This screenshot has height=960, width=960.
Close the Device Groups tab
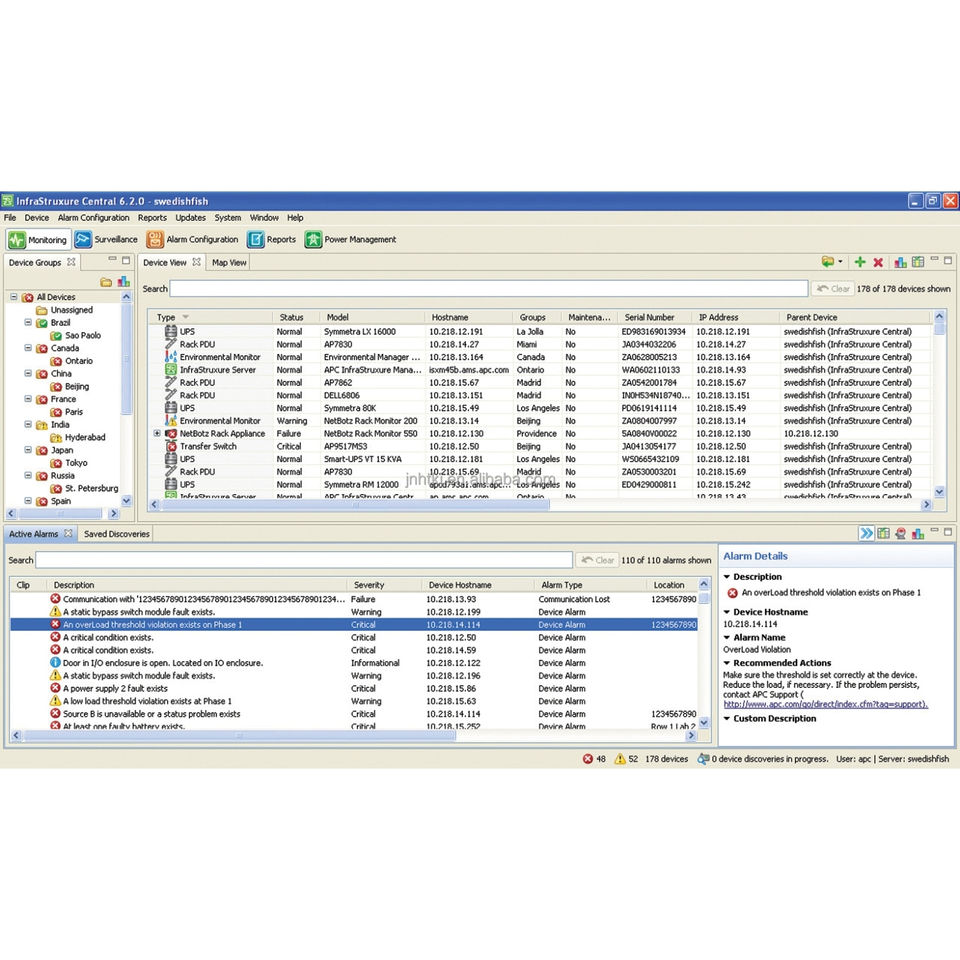pyautogui.click(x=71, y=262)
